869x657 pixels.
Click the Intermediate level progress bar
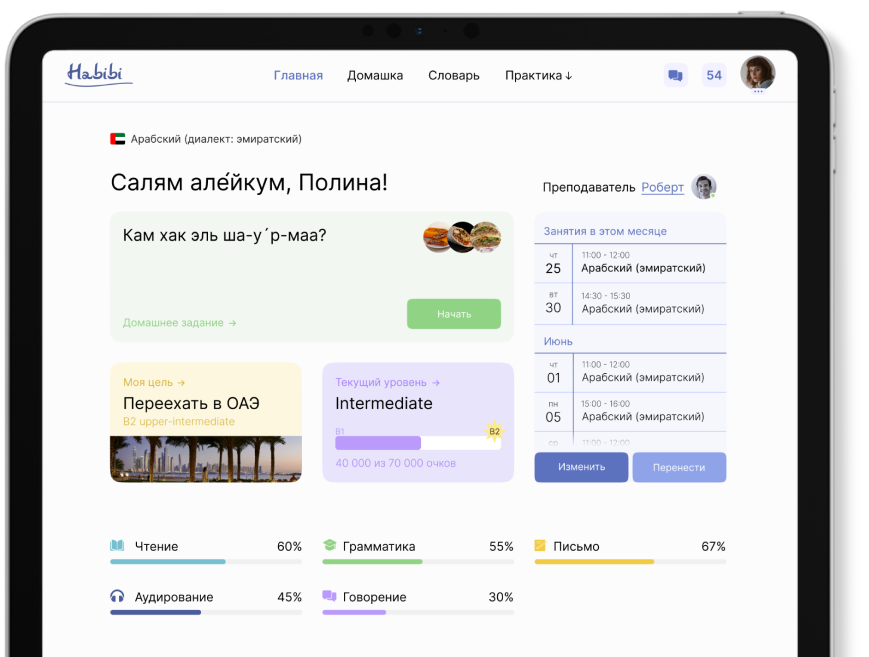(x=418, y=442)
